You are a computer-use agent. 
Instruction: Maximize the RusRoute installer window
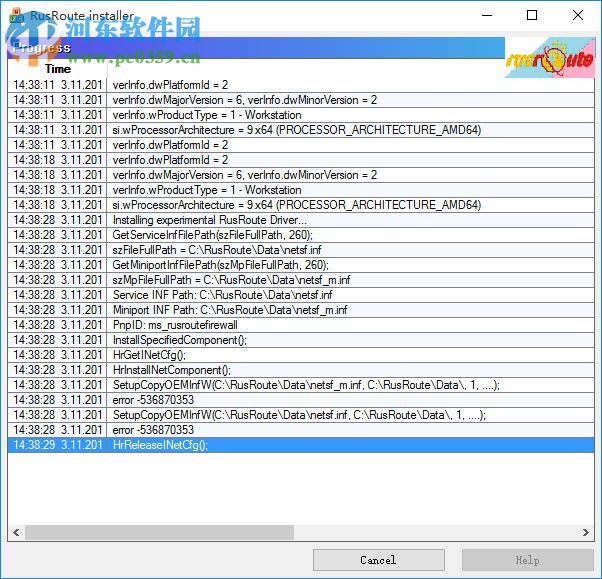point(532,15)
